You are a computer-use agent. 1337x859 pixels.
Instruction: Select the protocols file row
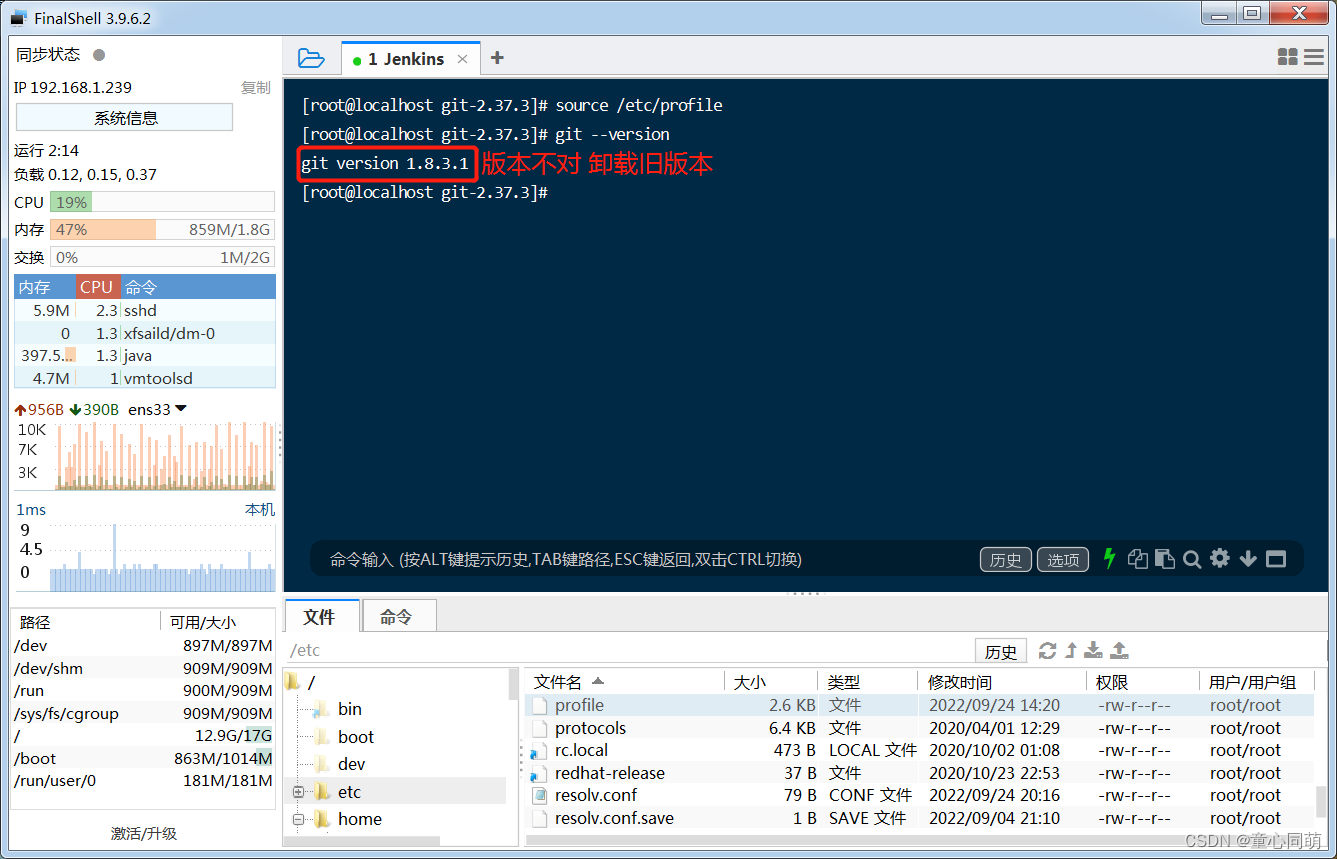click(x=920, y=728)
